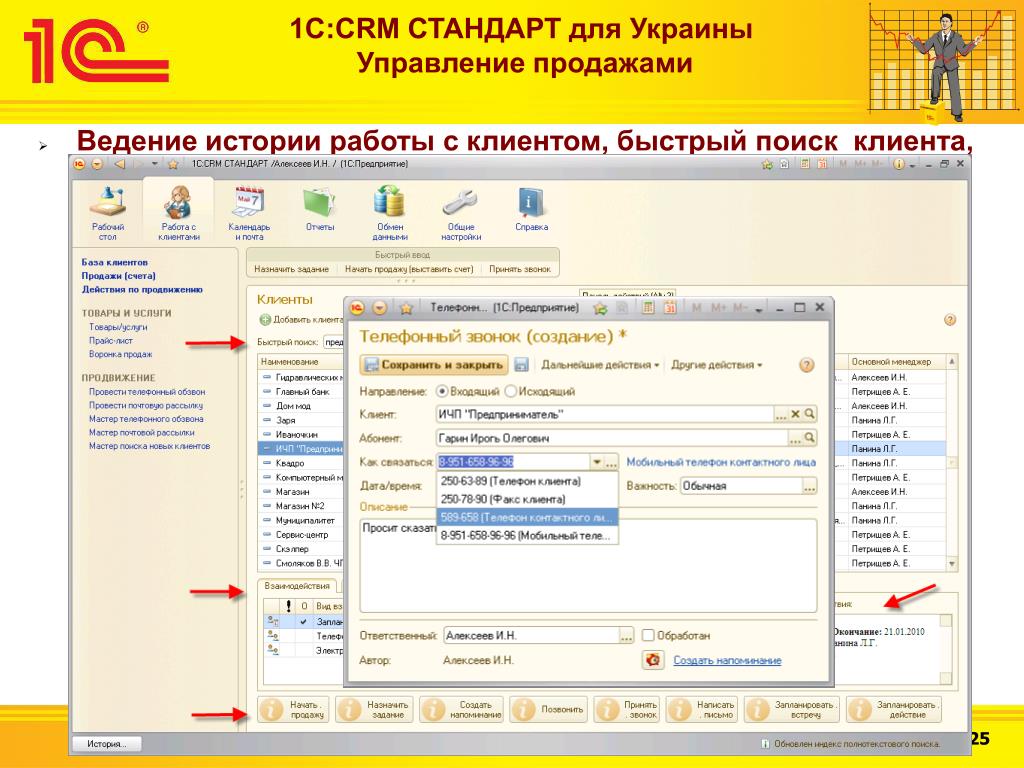Viewport: 1024px width, 768px height.
Task: Choose 589-658 (Телефон контактного лица) option
Action: click(526, 517)
